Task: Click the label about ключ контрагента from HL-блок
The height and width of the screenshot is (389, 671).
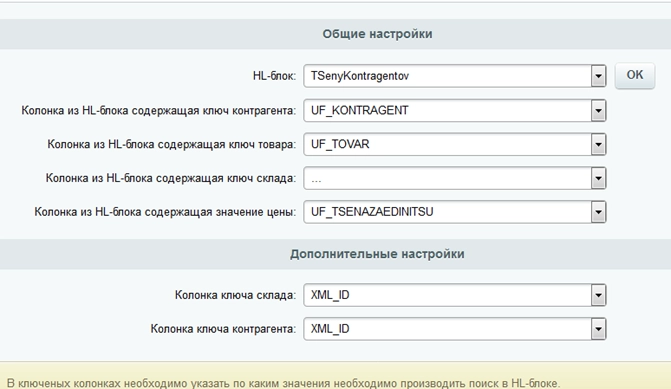Action: pyautogui.click(x=159, y=110)
